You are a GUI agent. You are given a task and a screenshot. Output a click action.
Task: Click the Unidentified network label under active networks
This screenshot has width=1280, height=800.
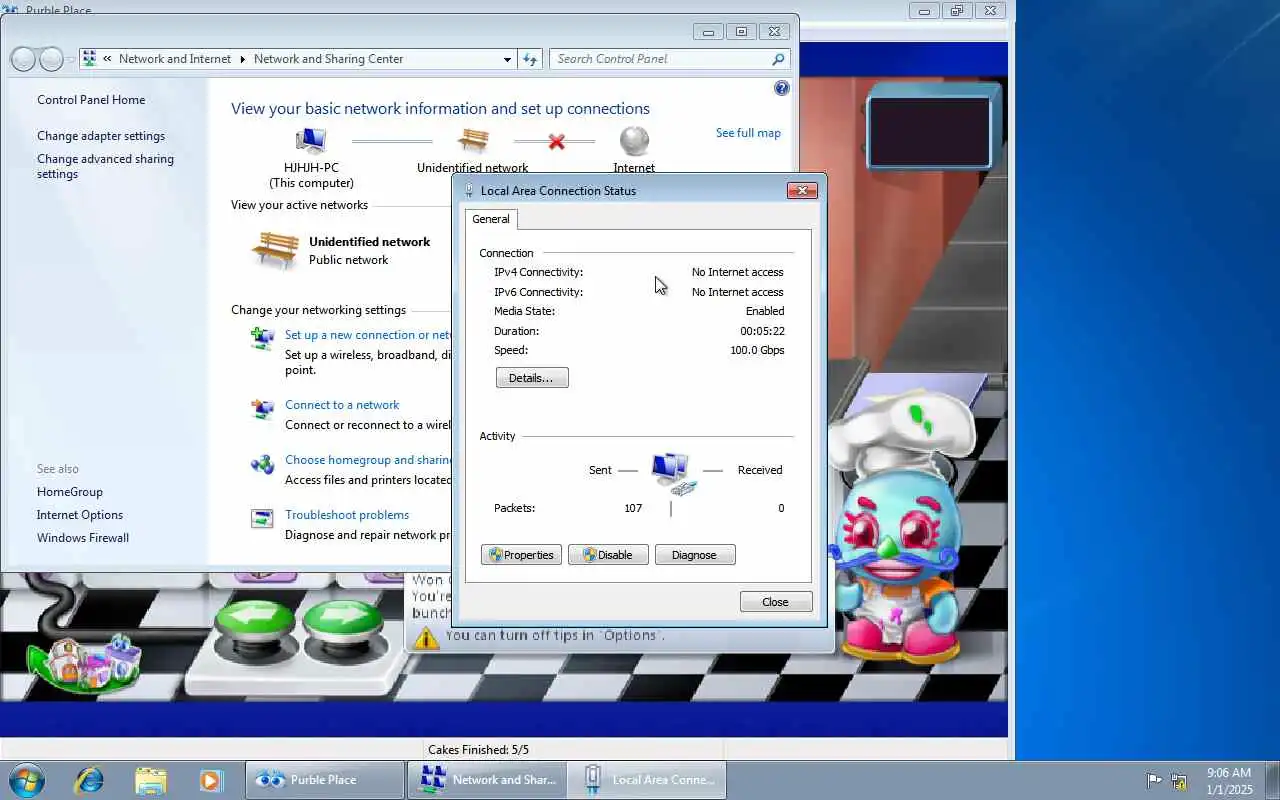(369, 242)
